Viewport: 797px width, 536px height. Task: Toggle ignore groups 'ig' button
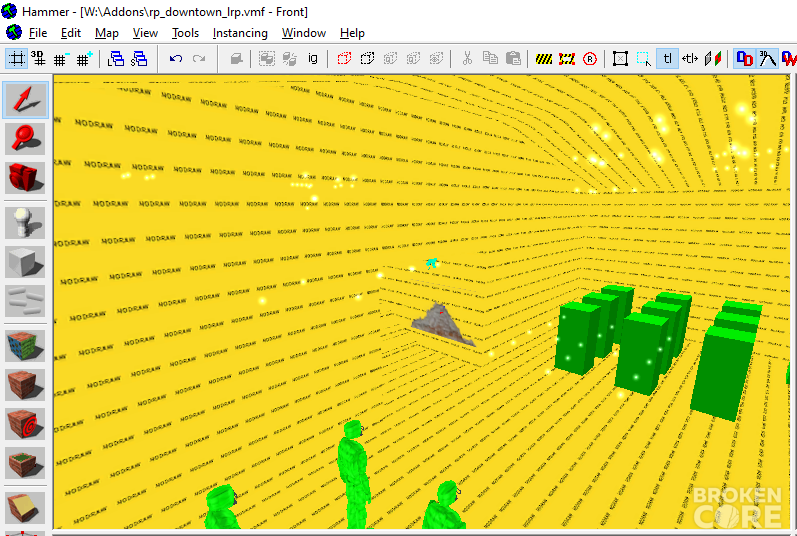tap(313, 59)
